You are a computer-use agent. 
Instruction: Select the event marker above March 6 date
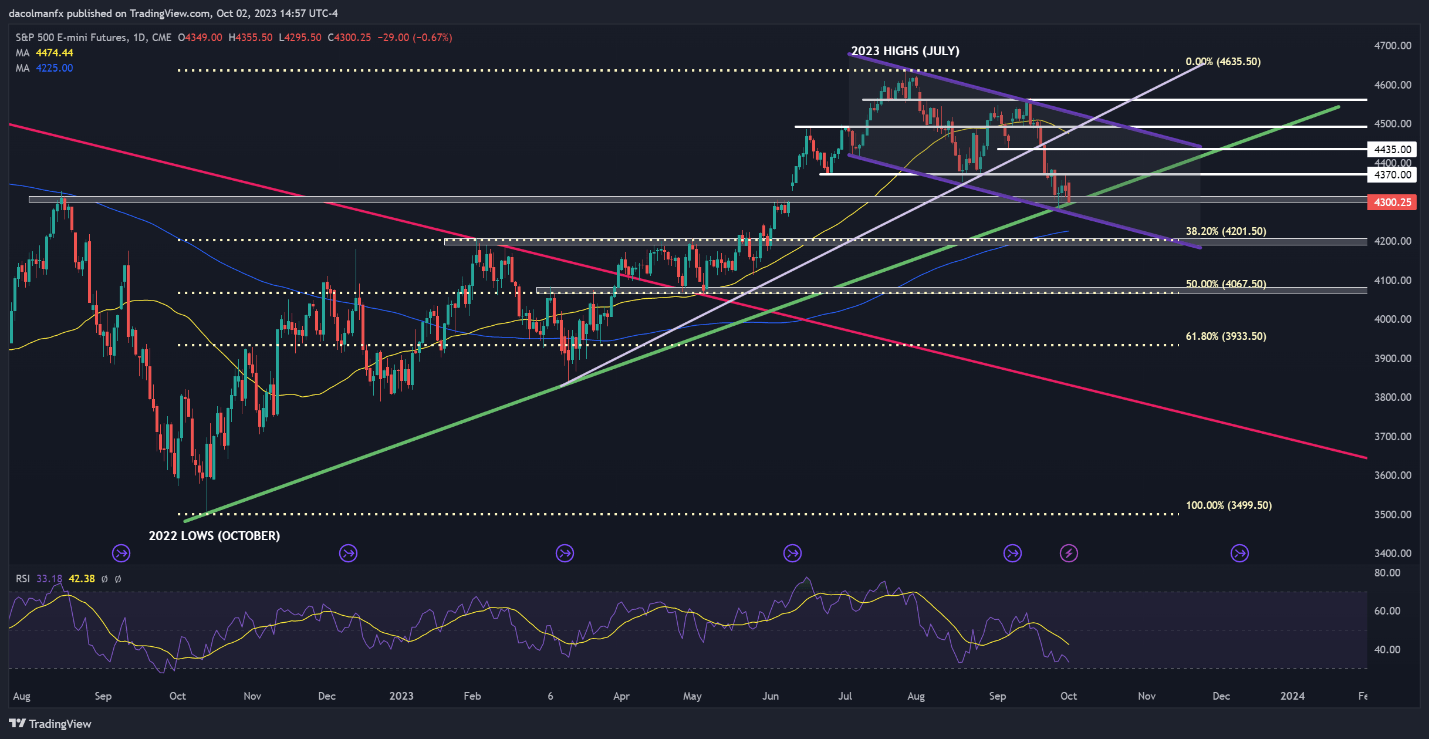click(564, 552)
